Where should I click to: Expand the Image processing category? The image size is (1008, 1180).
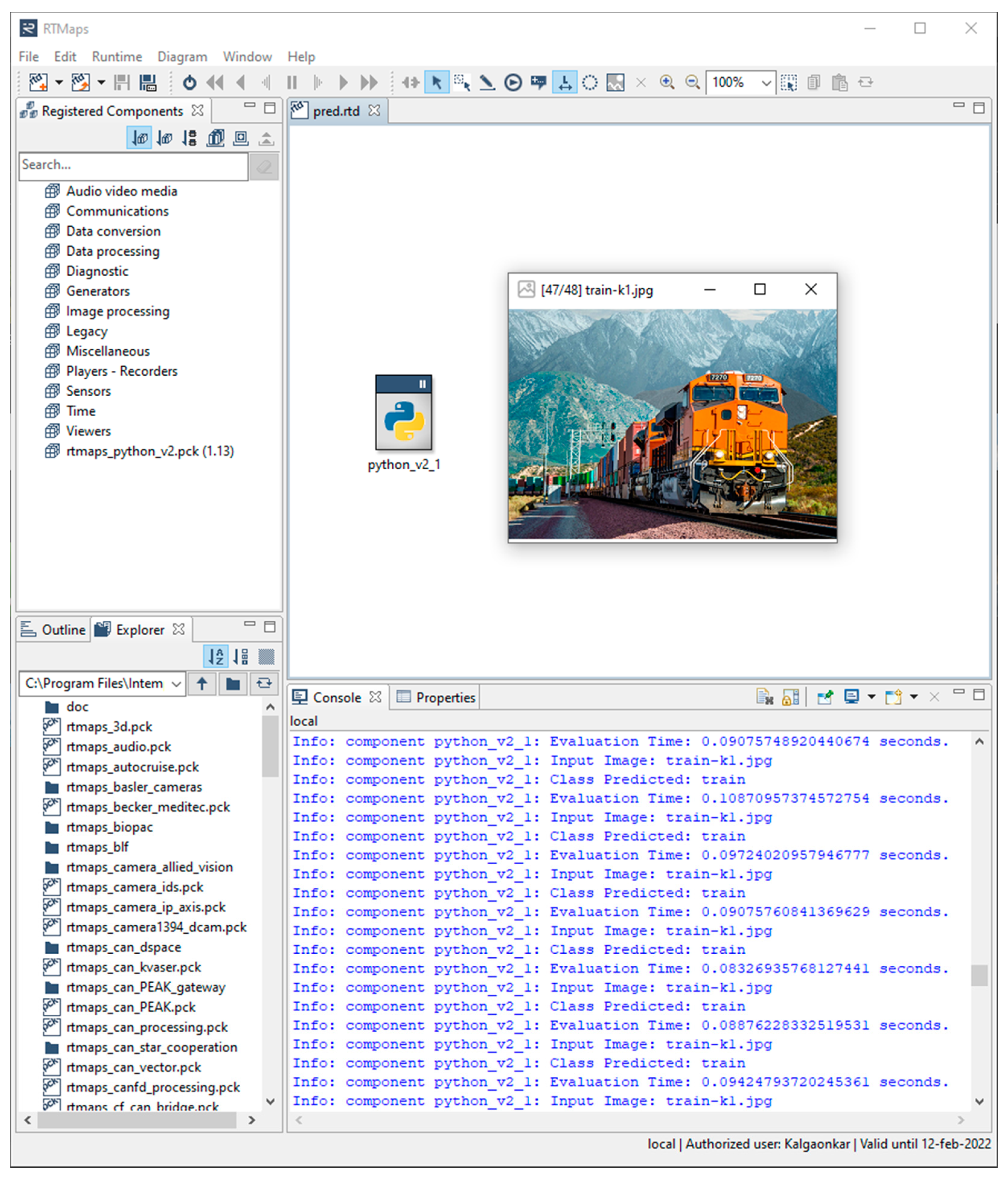tap(117, 312)
